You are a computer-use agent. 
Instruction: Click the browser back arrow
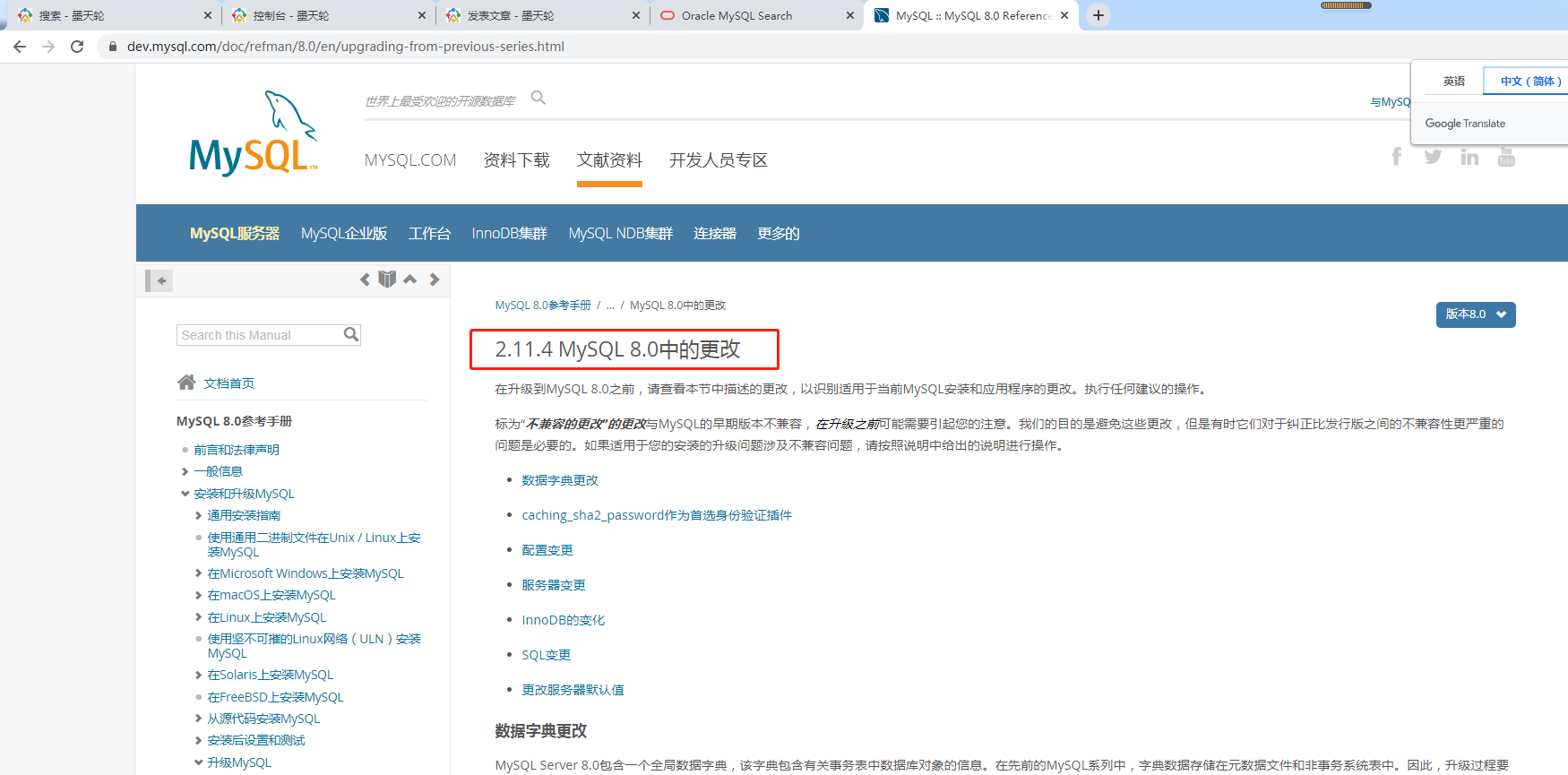click(x=20, y=47)
